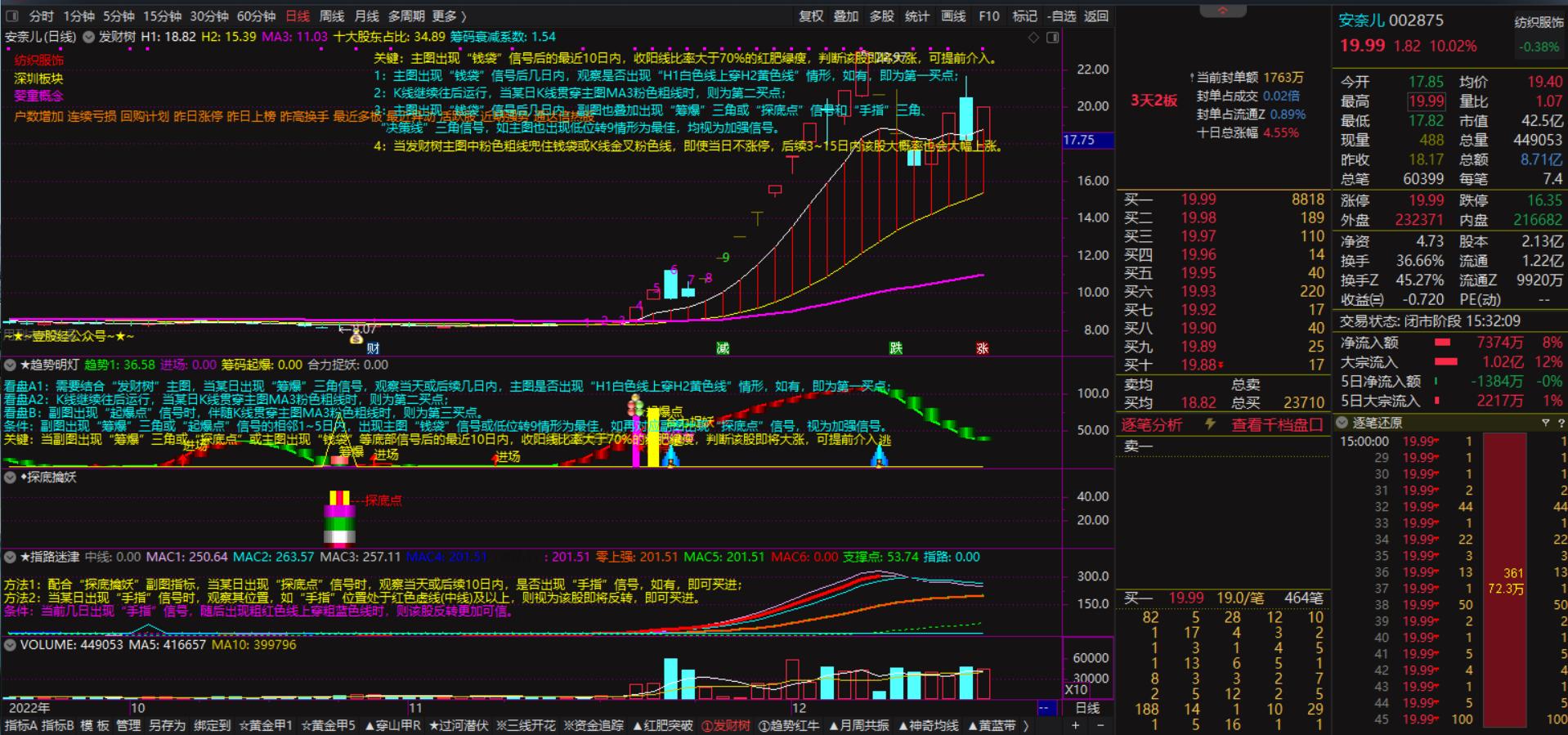This screenshot has width=1568, height=735.
Task: Select the ▲红肥突破 indicator tab
Action: pos(663,725)
